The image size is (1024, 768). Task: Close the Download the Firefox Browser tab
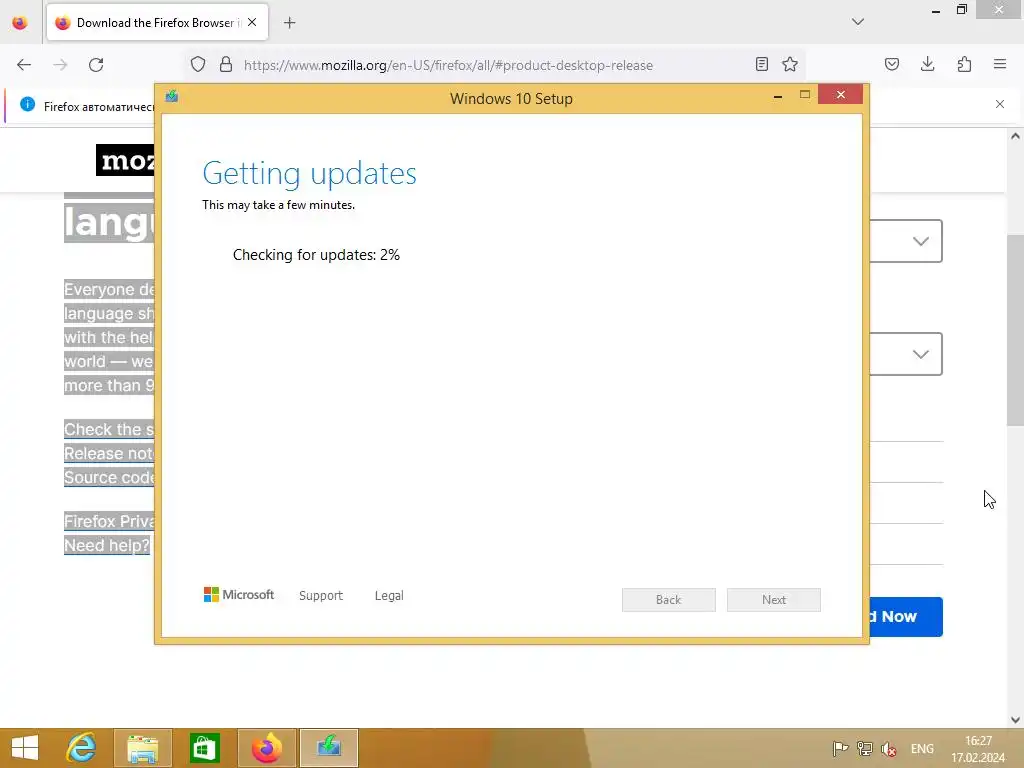click(x=252, y=22)
